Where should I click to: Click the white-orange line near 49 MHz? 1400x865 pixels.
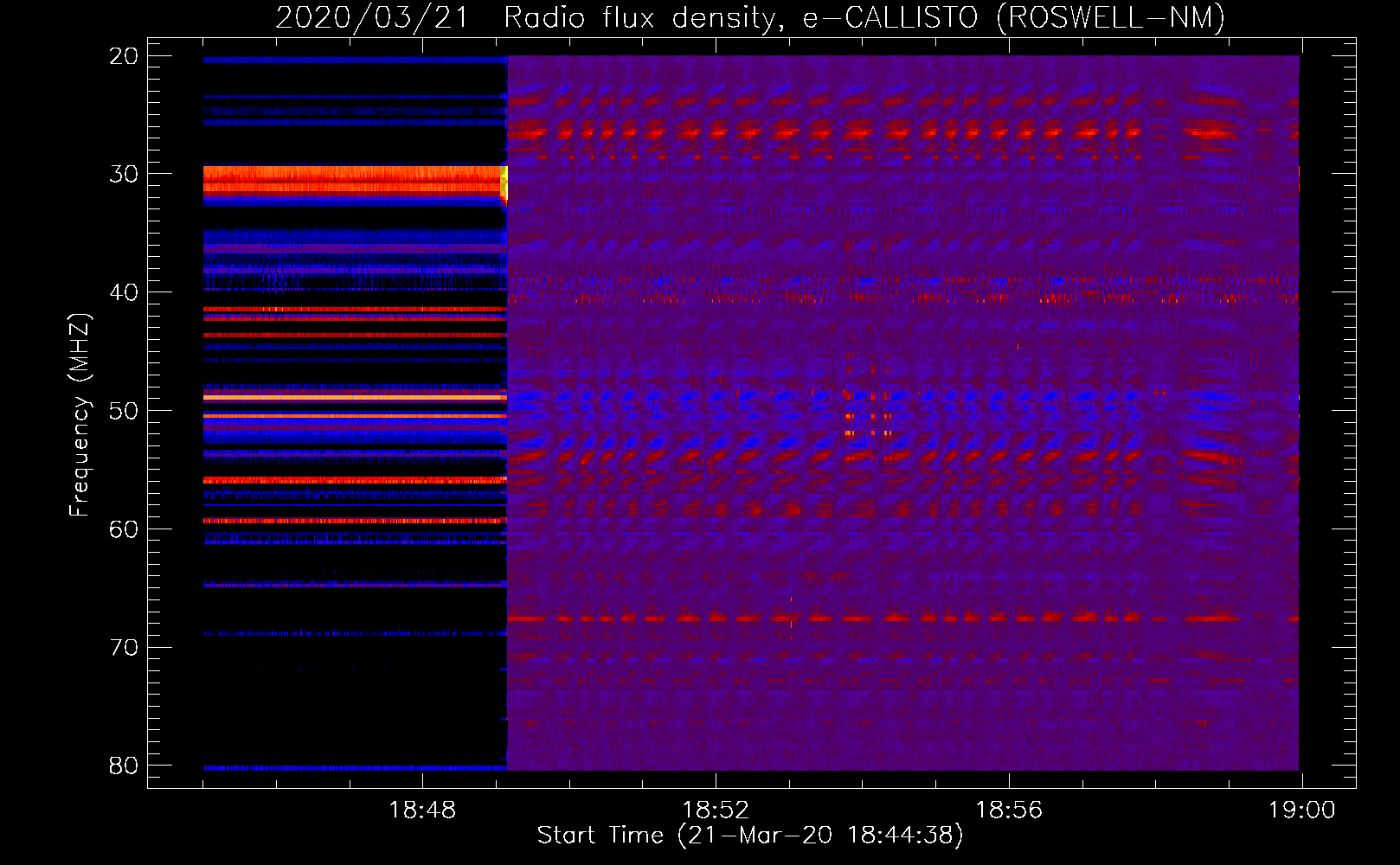(355, 397)
